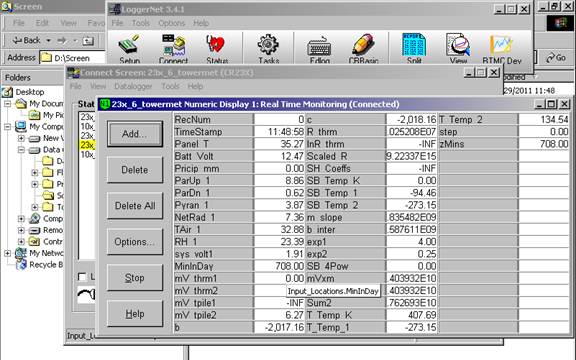Click the Panel_T label cell
Viewport: 576px width, 360px height.
tap(213, 144)
